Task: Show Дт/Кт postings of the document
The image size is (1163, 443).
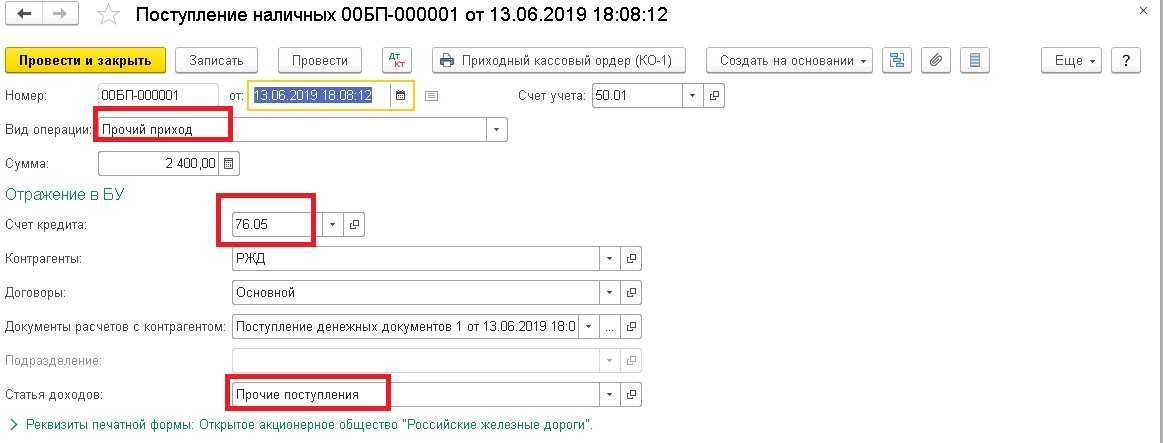Action: click(396, 60)
